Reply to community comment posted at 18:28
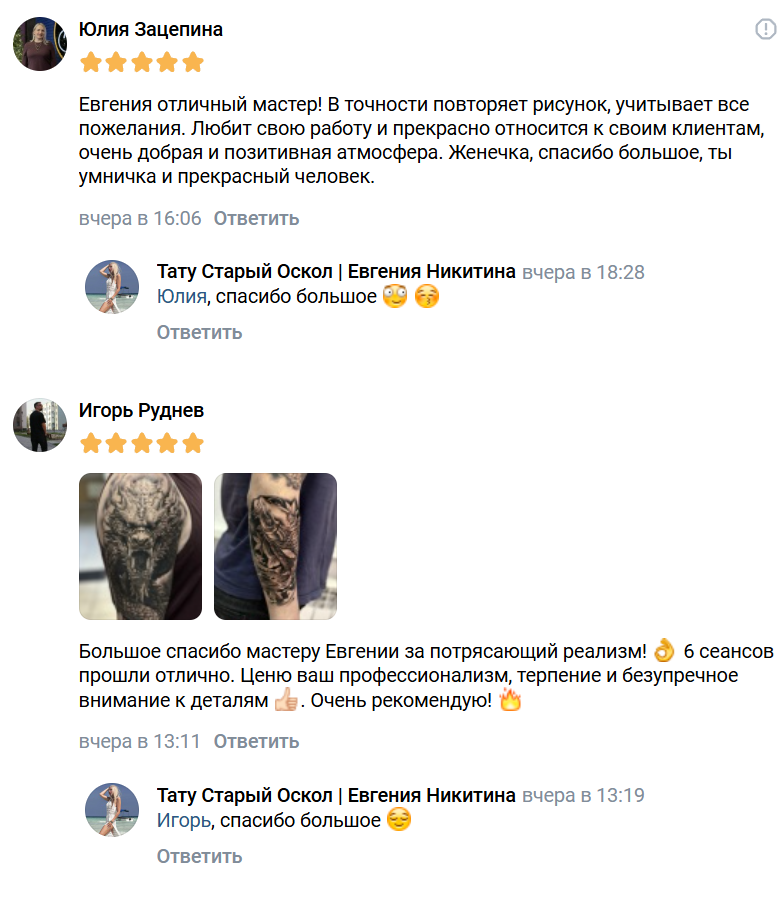Screen dimensions: 784x915 pyautogui.click(x=200, y=332)
